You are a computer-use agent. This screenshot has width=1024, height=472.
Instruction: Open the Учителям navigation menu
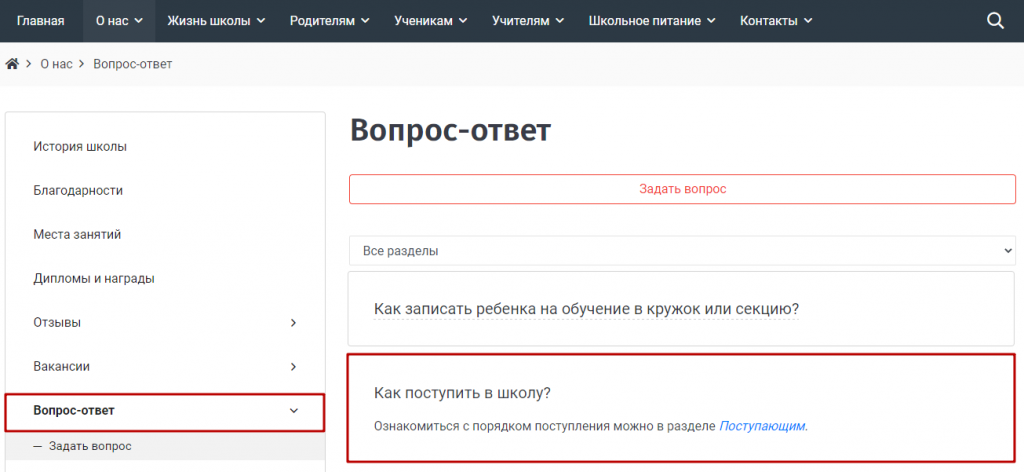point(527,21)
